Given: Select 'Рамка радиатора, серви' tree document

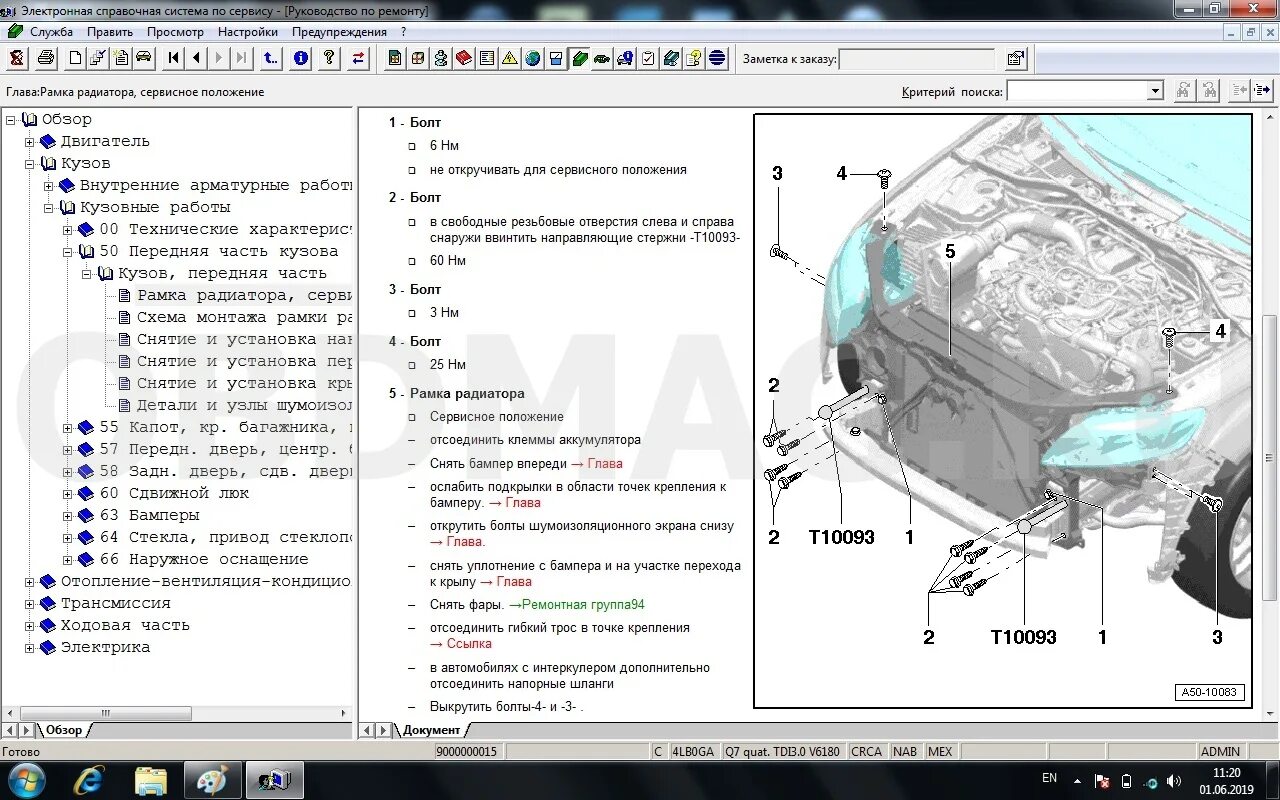Looking at the screenshot, I should (x=244, y=296).
